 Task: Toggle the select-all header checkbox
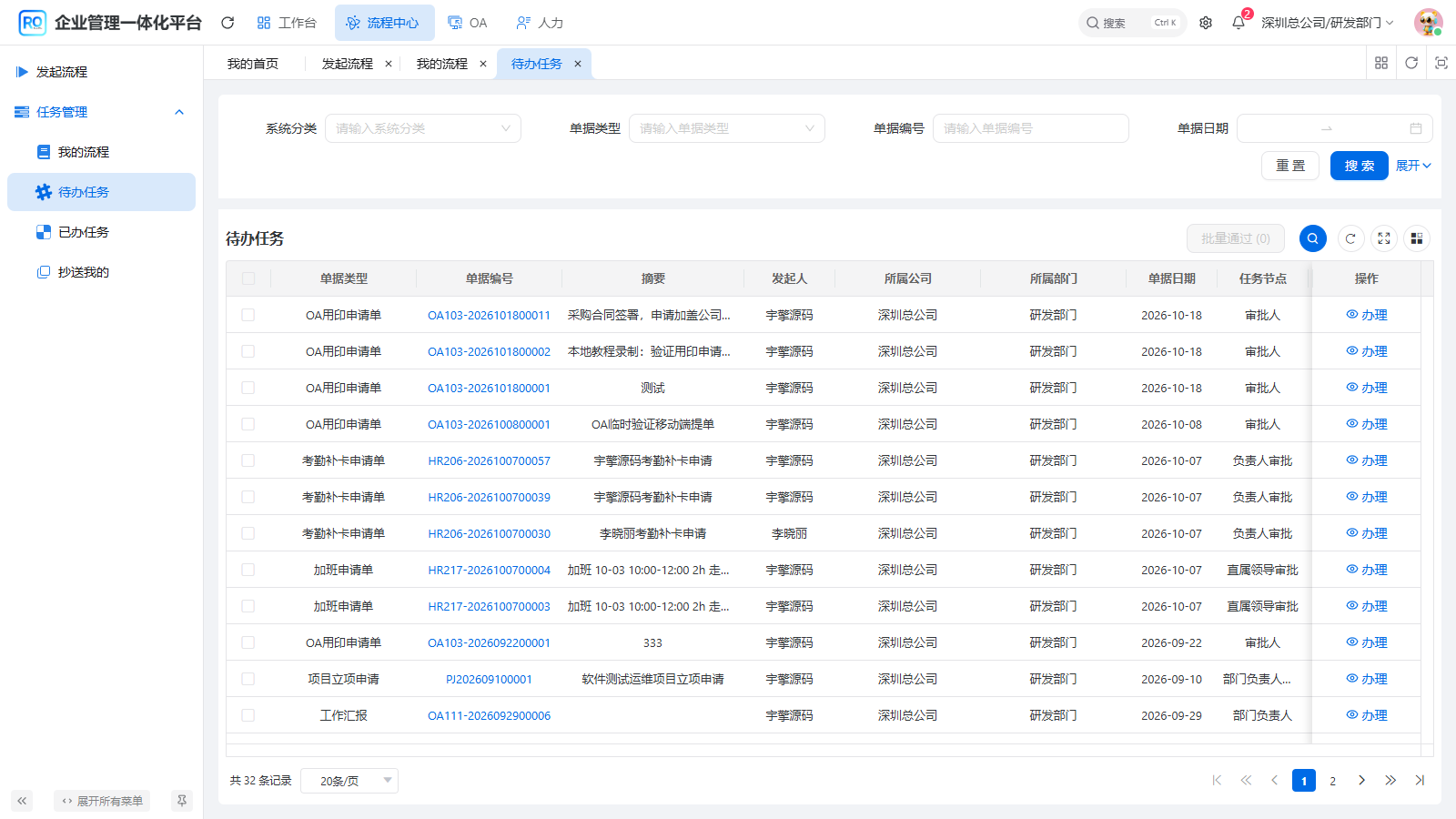tap(248, 278)
